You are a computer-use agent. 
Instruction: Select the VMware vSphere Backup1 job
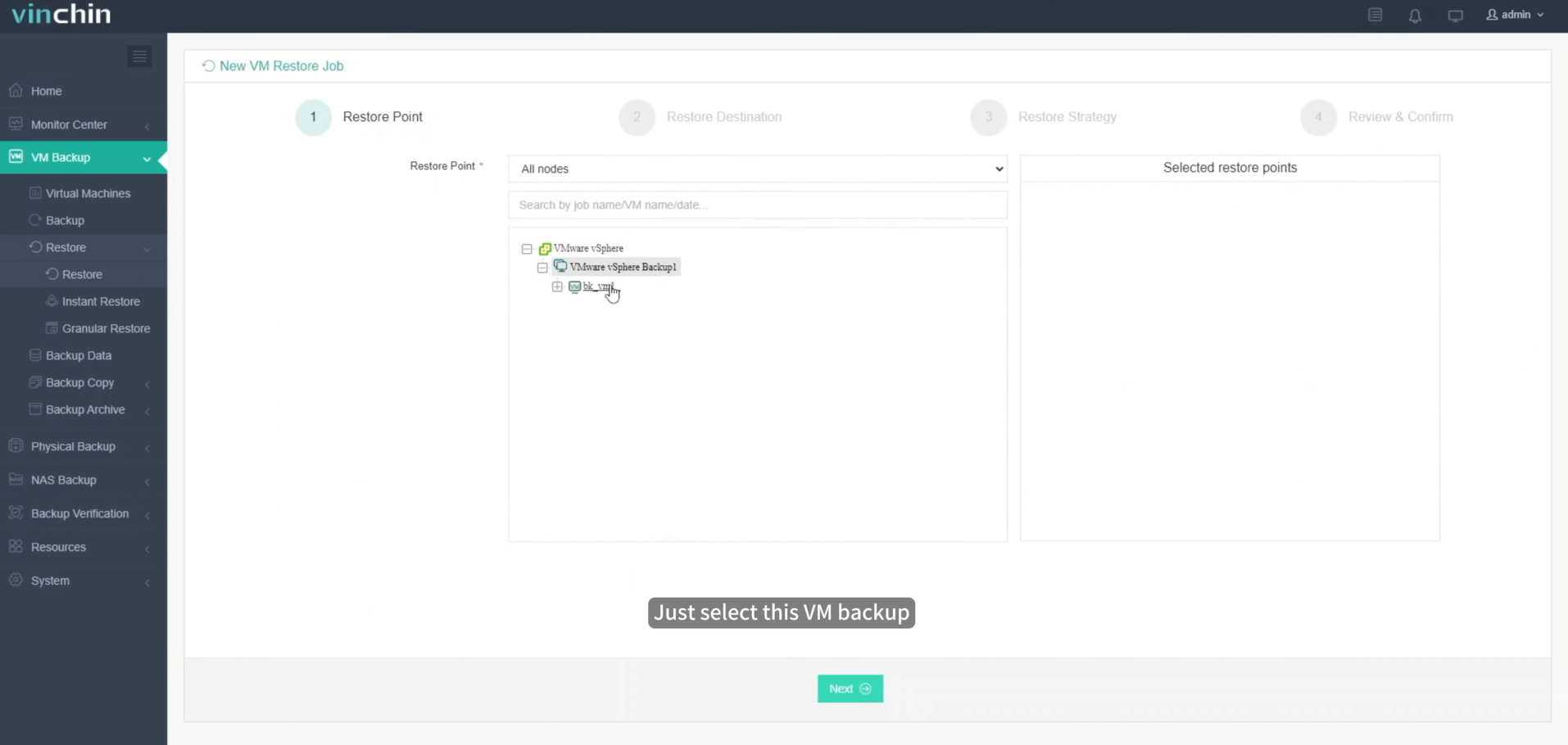pyautogui.click(x=623, y=267)
